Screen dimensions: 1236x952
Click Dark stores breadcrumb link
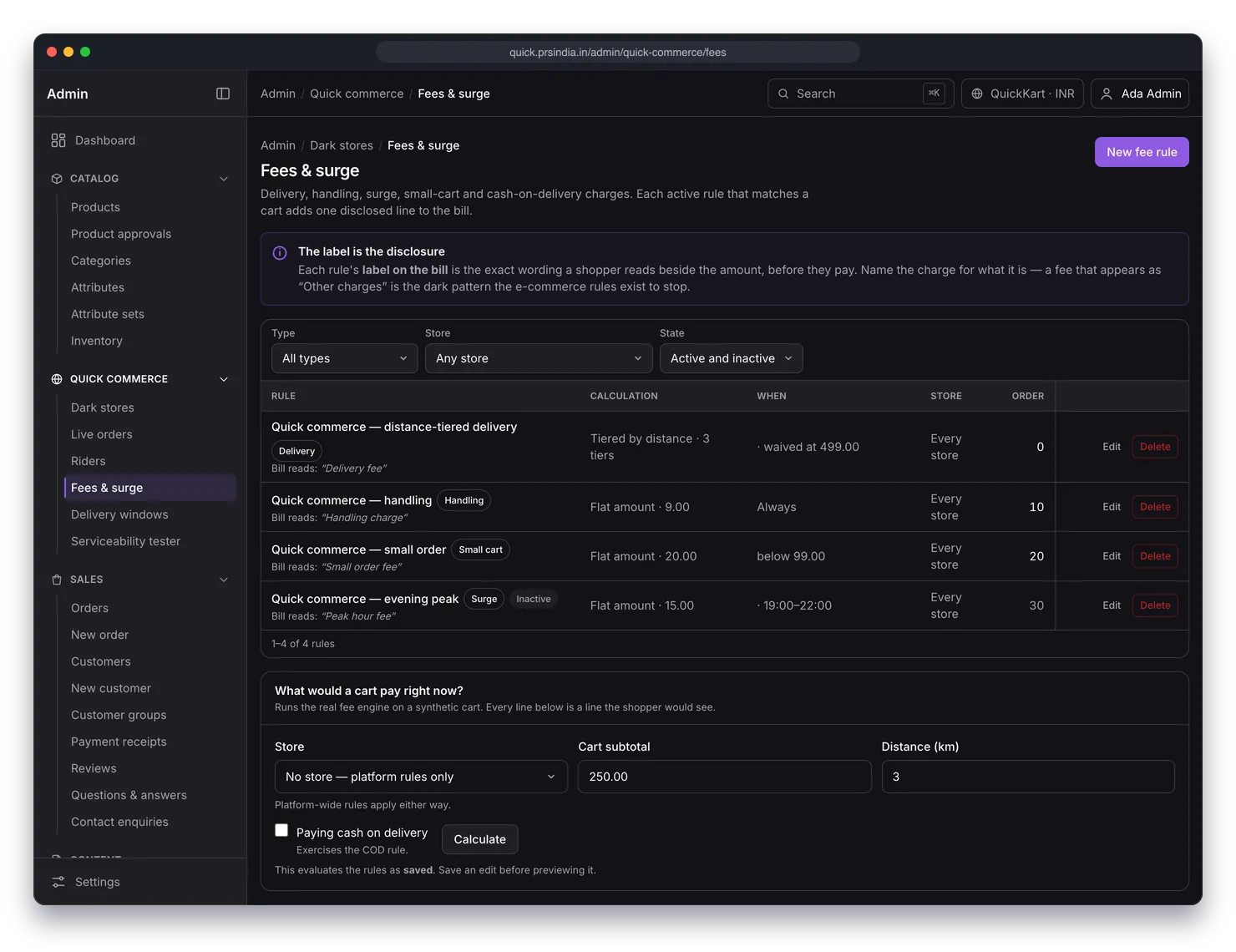coord(342,145)
